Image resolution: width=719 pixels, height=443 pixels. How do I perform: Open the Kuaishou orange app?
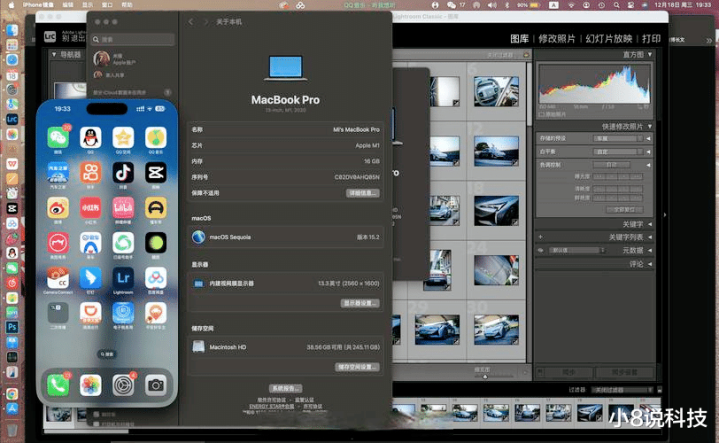coord(90,173)
